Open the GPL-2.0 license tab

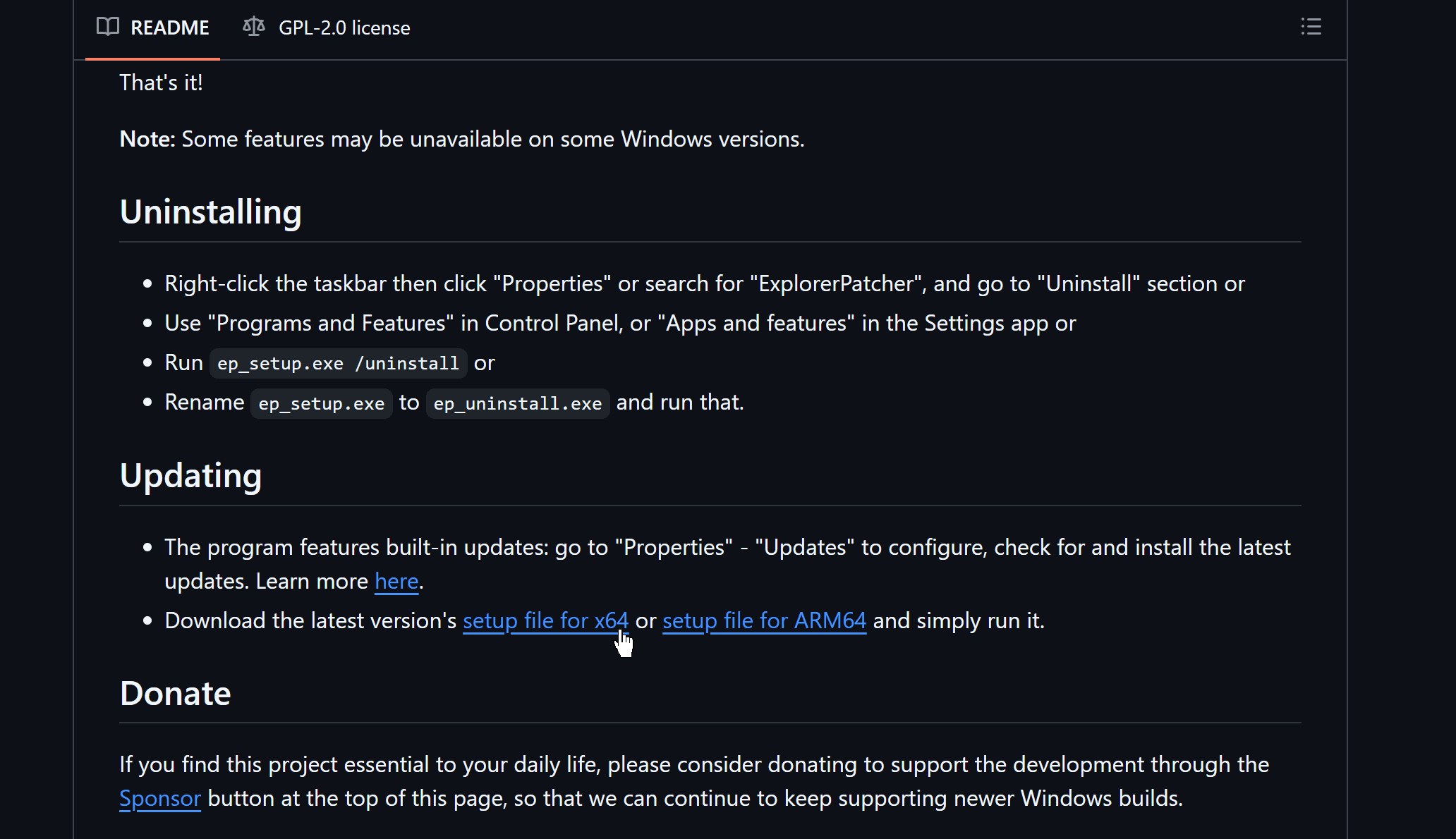tap(327, 27)
